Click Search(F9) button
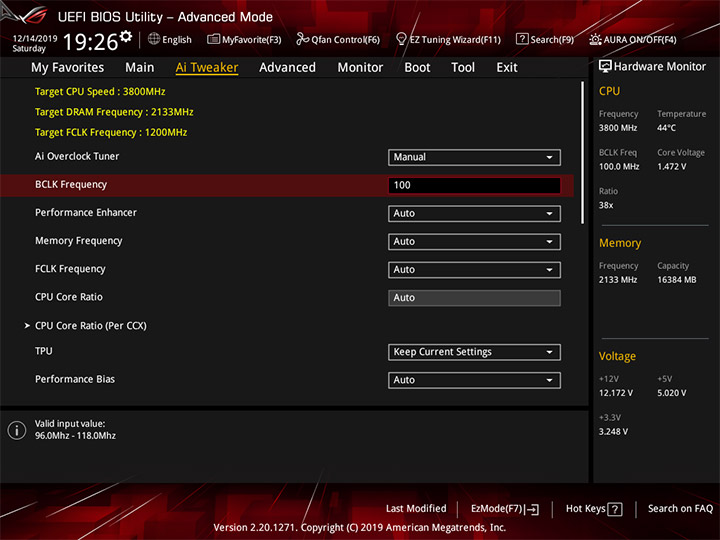Screen dimensions: 720x540 (x=545, y=39)
